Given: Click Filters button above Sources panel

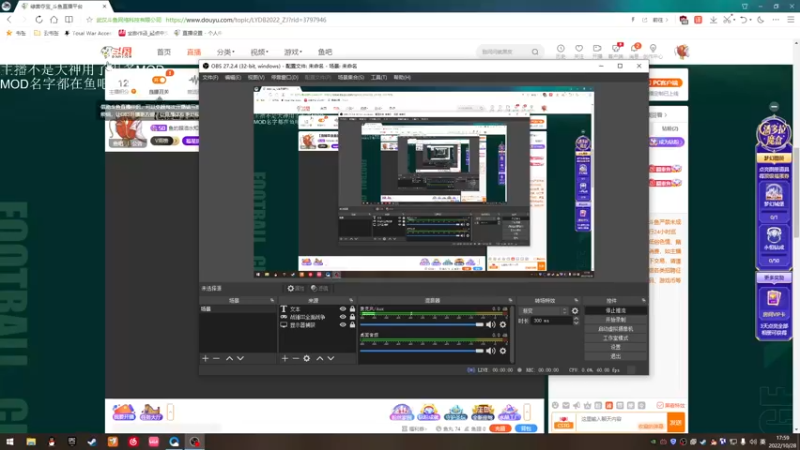Looking at the screenshot, I should coord(319,288).
